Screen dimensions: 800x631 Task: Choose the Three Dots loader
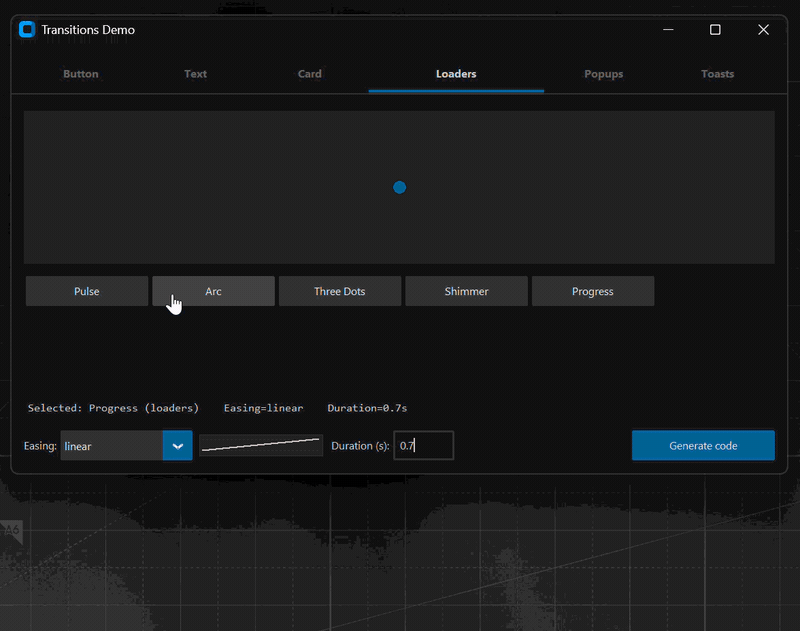(340, 291)
